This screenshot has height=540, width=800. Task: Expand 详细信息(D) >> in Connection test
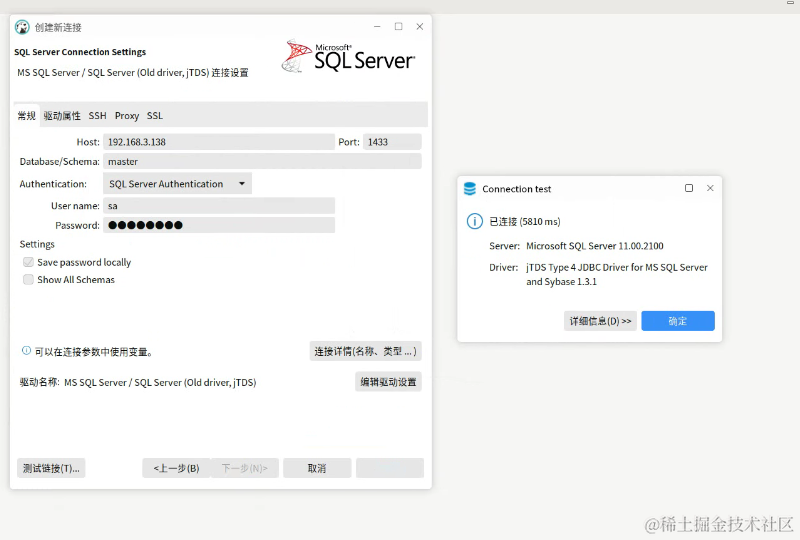click(x=601, y=321)
